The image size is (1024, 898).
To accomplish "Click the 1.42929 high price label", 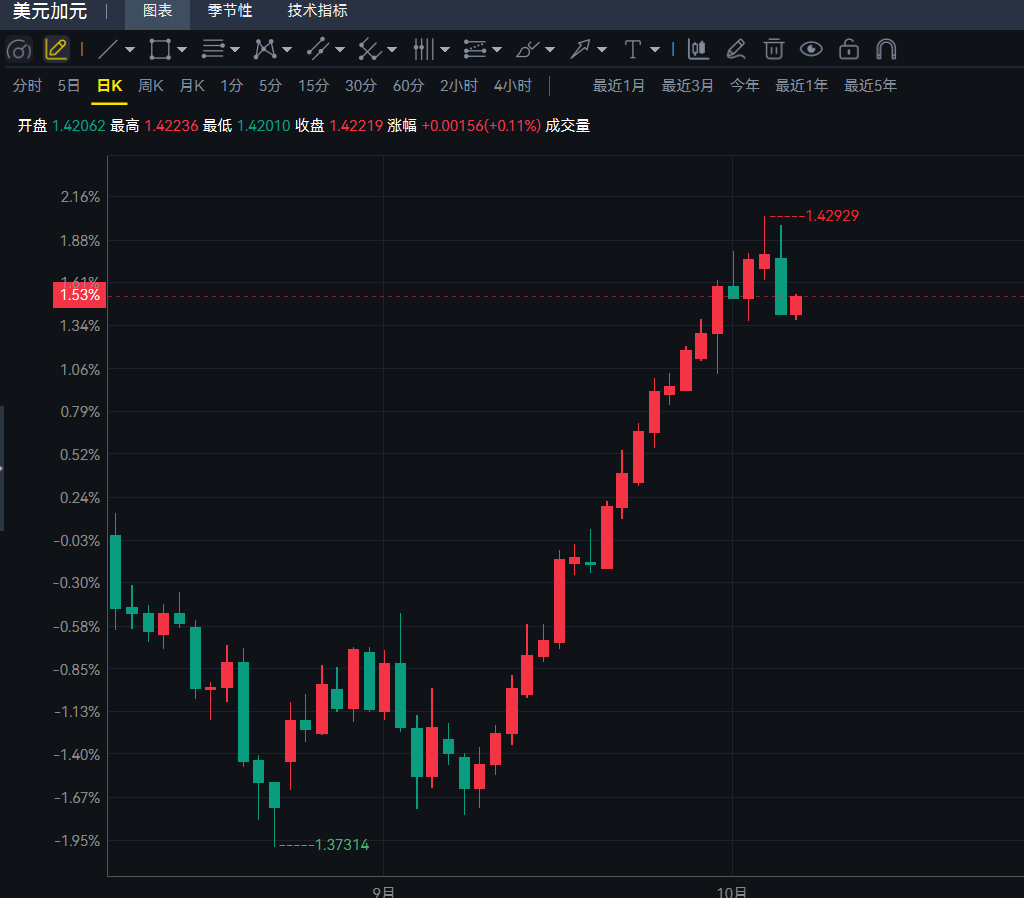I will [832, 216].
